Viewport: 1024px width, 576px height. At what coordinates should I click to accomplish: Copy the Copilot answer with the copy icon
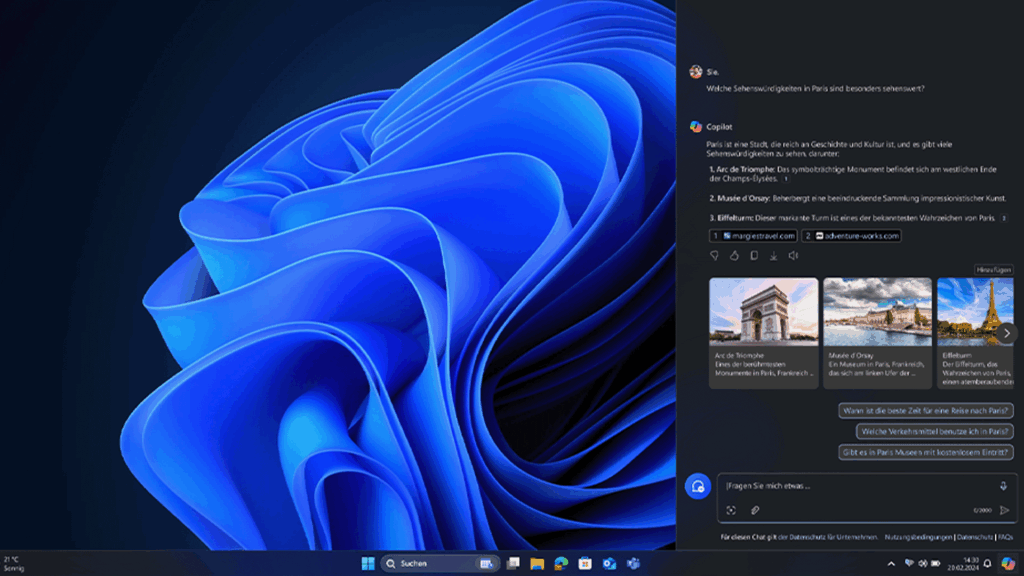click(754, 256)
